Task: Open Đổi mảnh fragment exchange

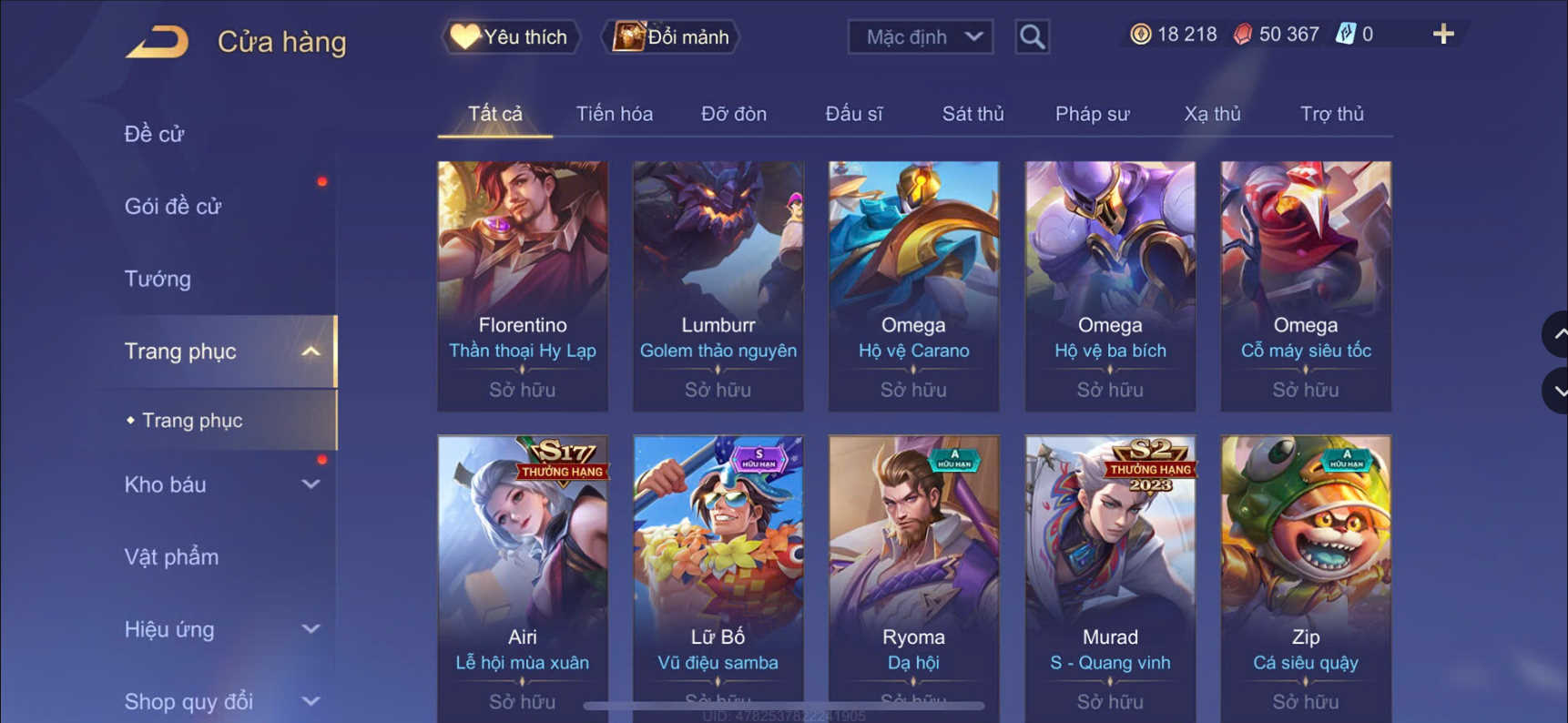Action: [x=671, y=36]
